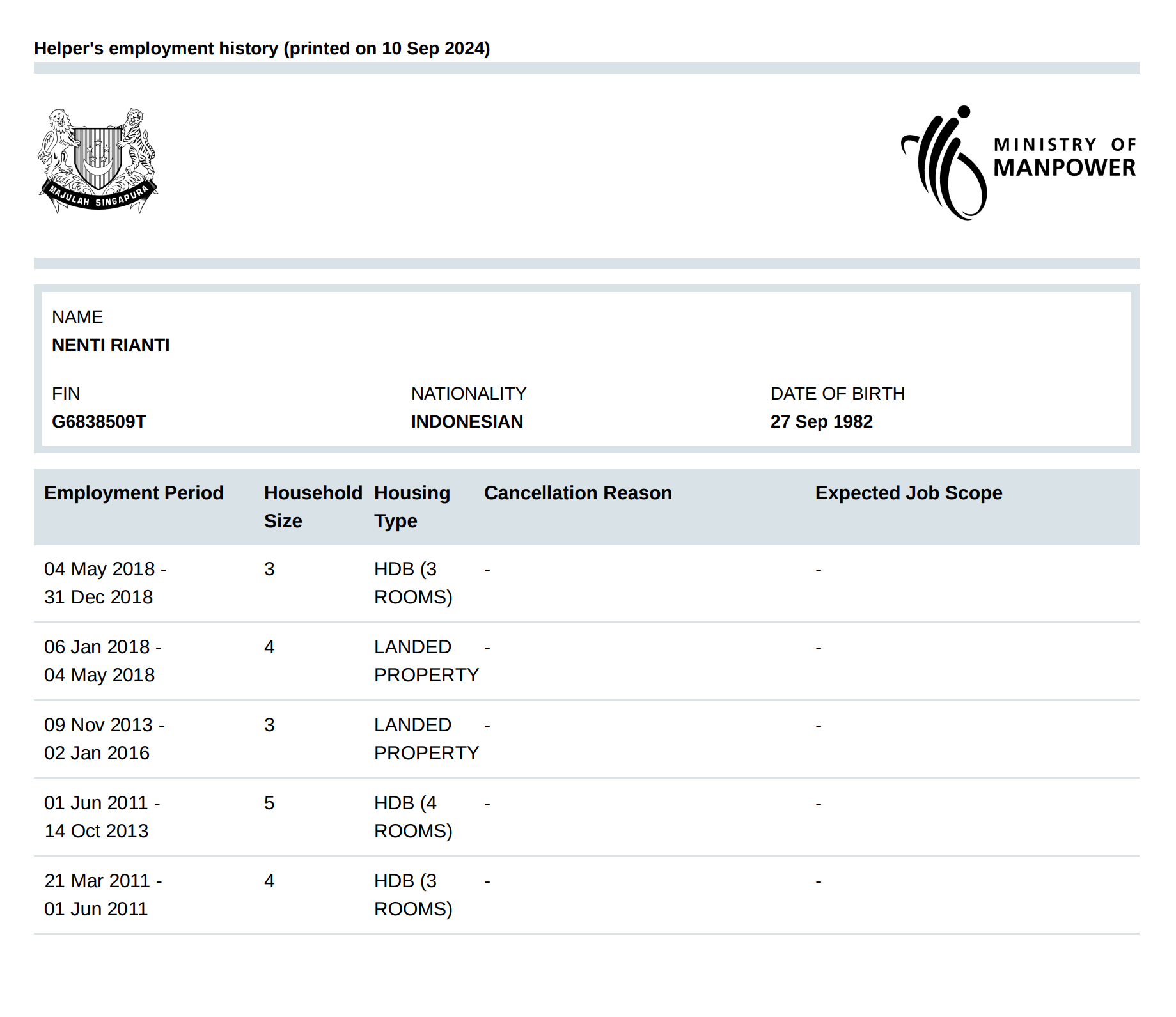Image resolution: width=1176 pixels, height=1017 pixels.
Task: Click the date of birth 27 Sep 1982
Action: click(x=821, y=422)
